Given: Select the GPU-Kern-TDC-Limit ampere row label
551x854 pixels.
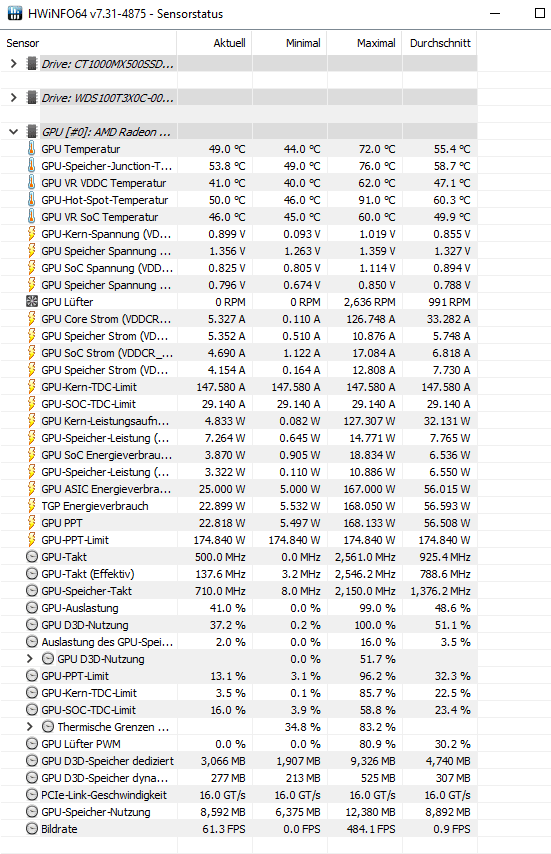Looking at the screenshot, I should pos(89,387).
